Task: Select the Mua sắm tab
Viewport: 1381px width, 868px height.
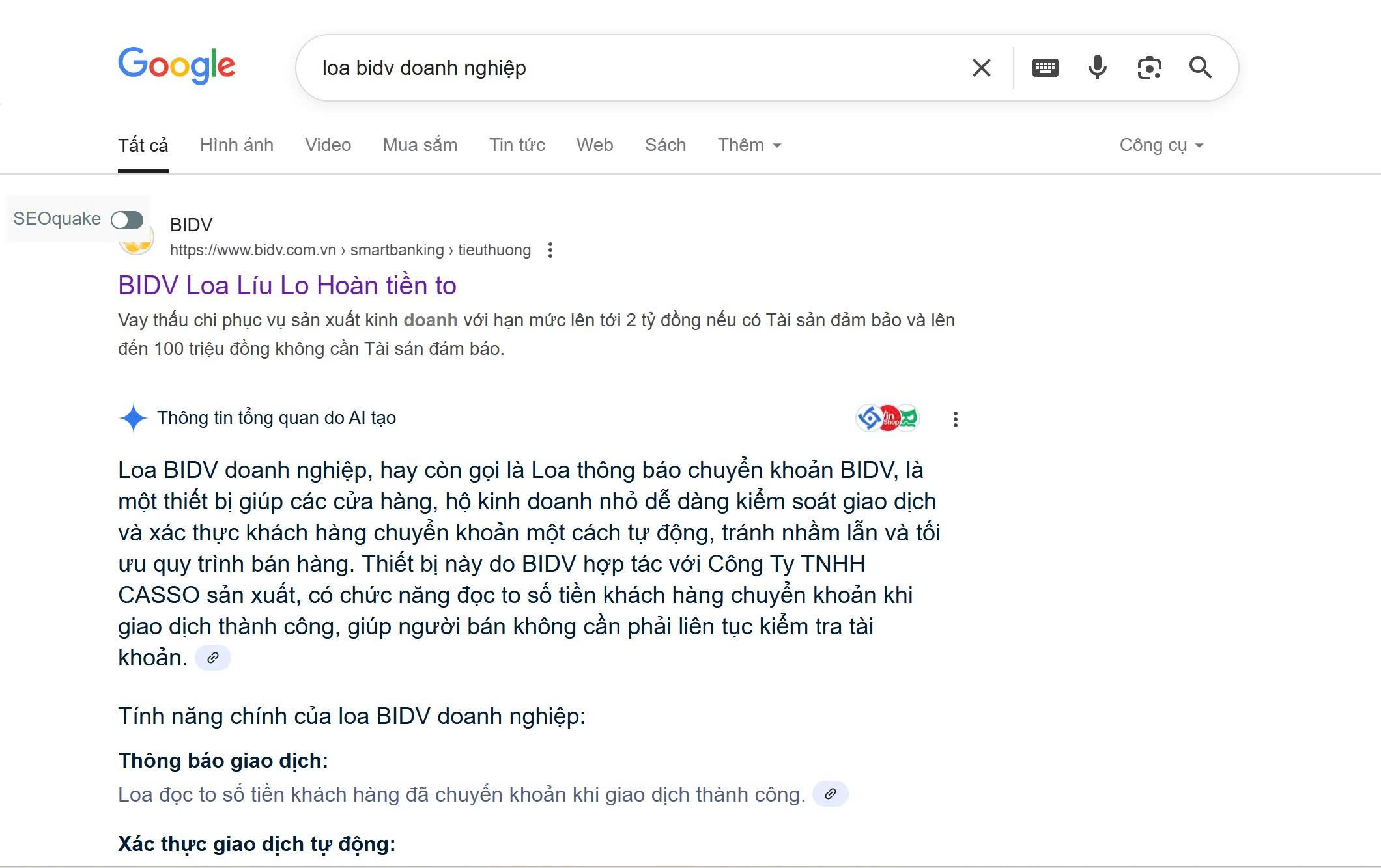Action: pos(420,145)
